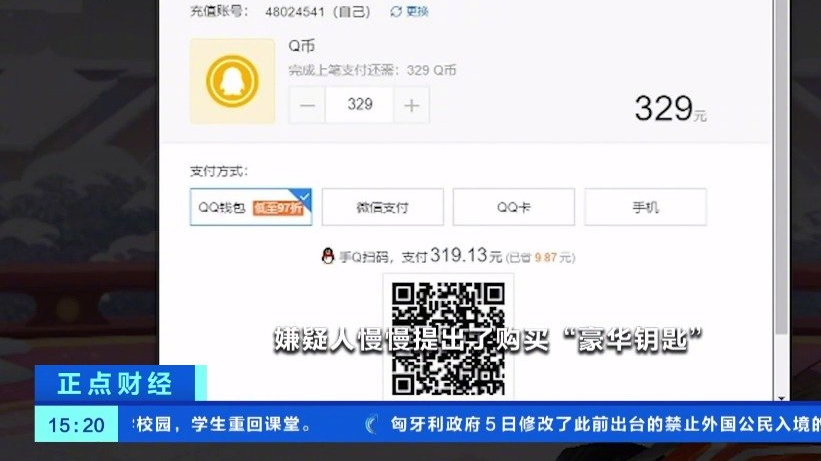
Task: Select 微信支付 payment method
Action: pos(383,207)
